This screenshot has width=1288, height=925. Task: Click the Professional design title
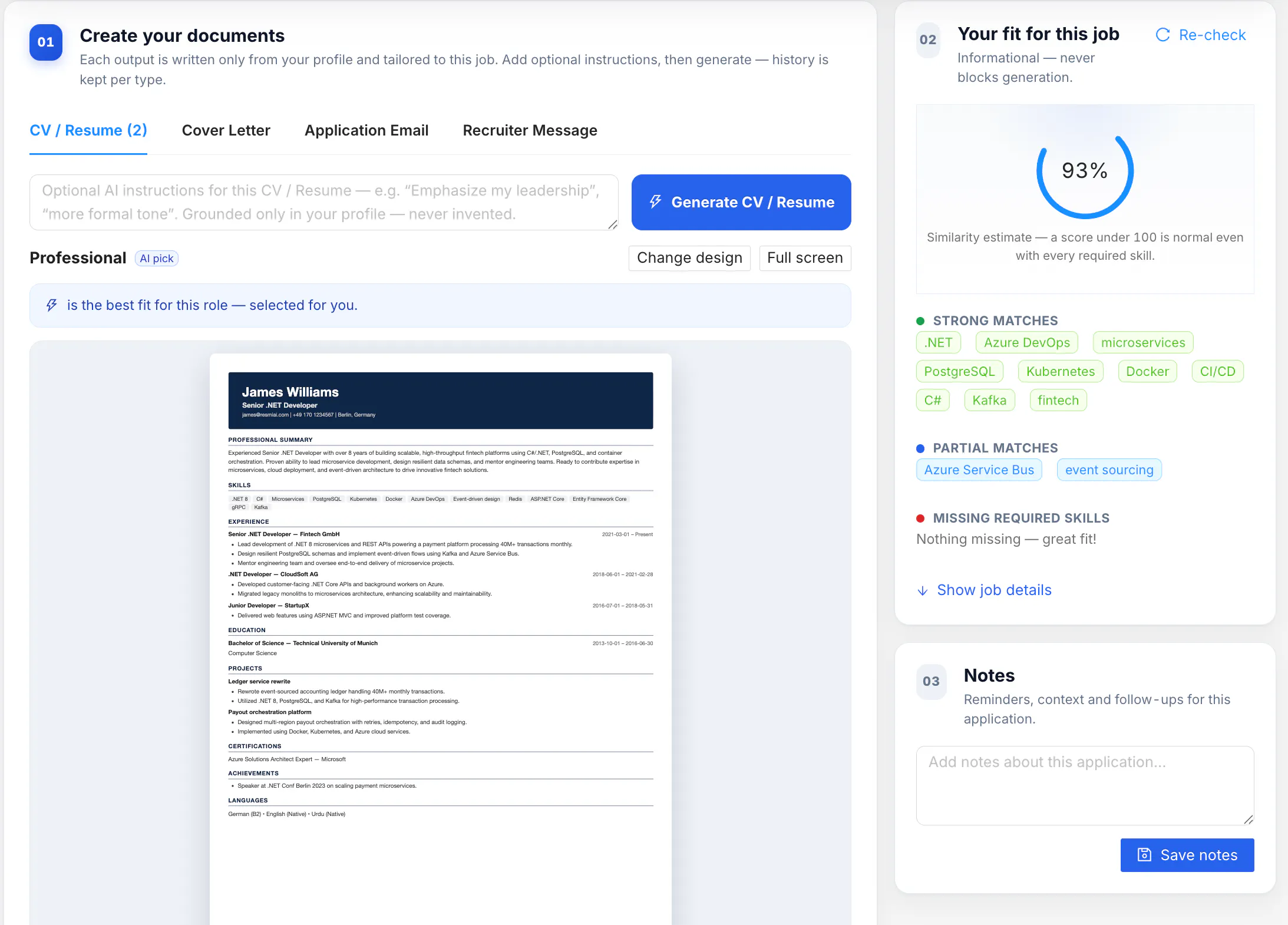78,258
